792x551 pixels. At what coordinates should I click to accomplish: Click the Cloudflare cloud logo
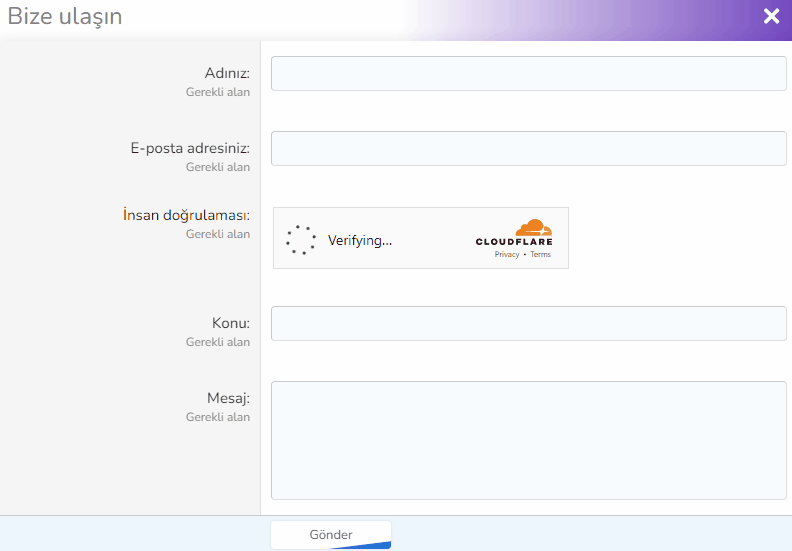[x=532, y=228]
